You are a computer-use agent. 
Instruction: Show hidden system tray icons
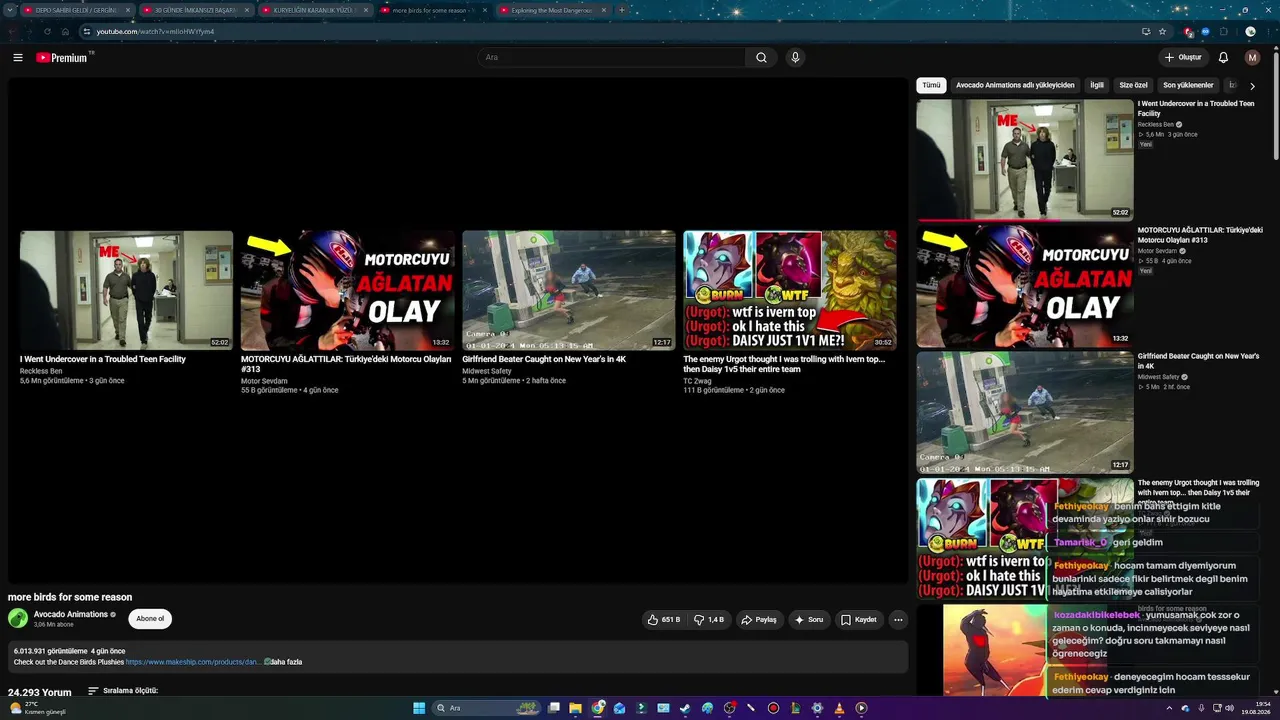point(1169,708)
